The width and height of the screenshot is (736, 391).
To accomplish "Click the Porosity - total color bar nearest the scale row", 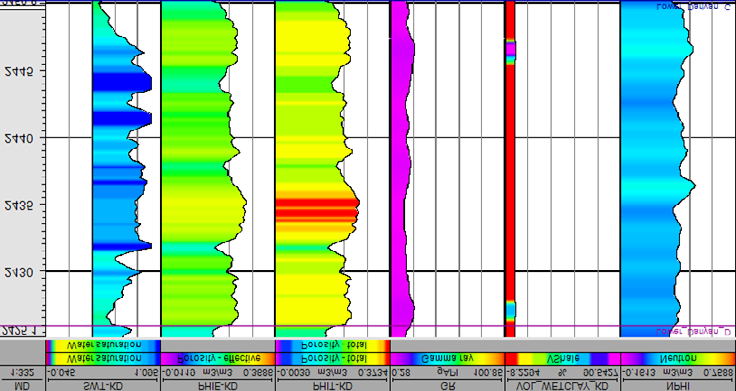I will coord(332,359).
